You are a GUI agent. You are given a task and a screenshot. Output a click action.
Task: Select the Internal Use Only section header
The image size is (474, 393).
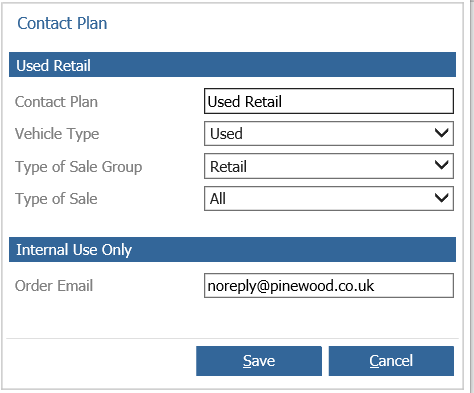pyautogui.click(x=232, y=250)
